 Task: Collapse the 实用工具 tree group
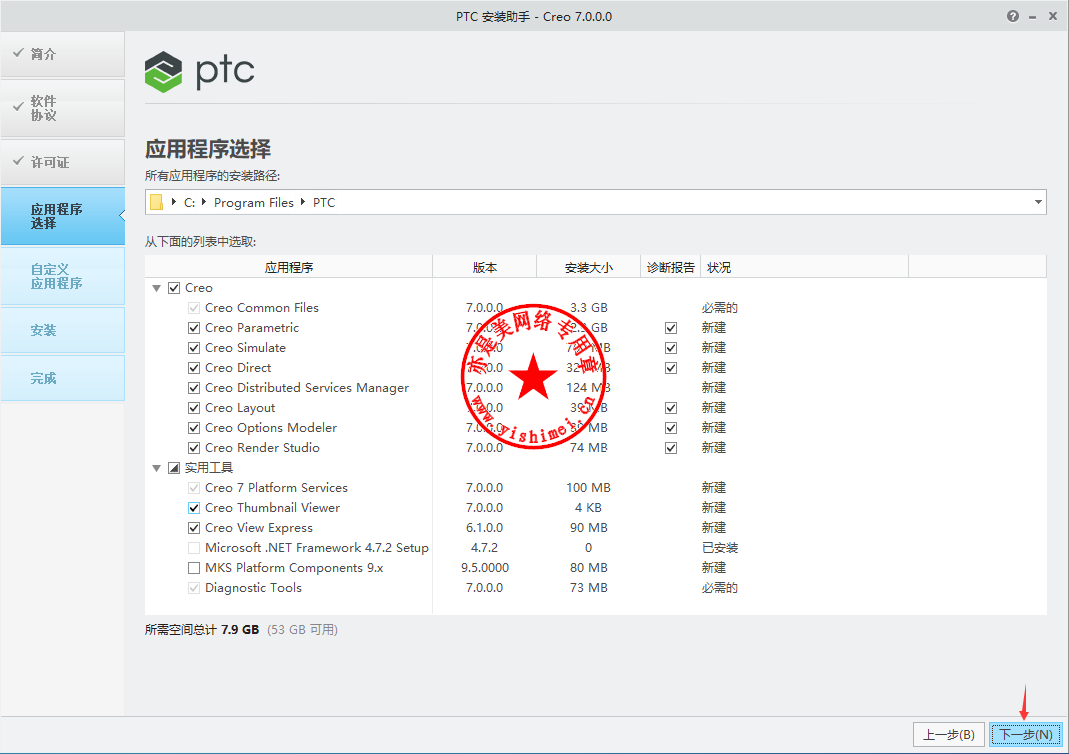coord(156,468)
